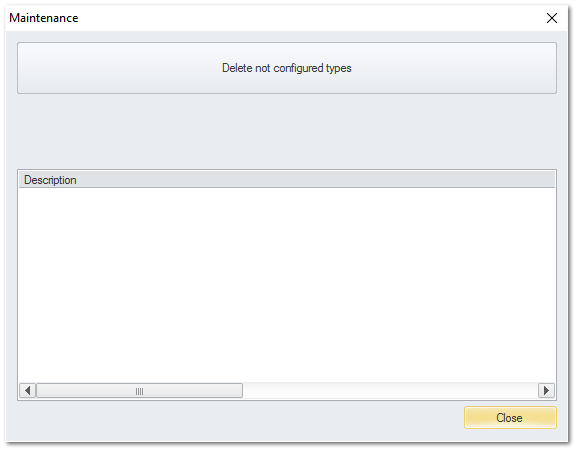Dismiss the Maintenance window using Close

(x=510, y=418)
